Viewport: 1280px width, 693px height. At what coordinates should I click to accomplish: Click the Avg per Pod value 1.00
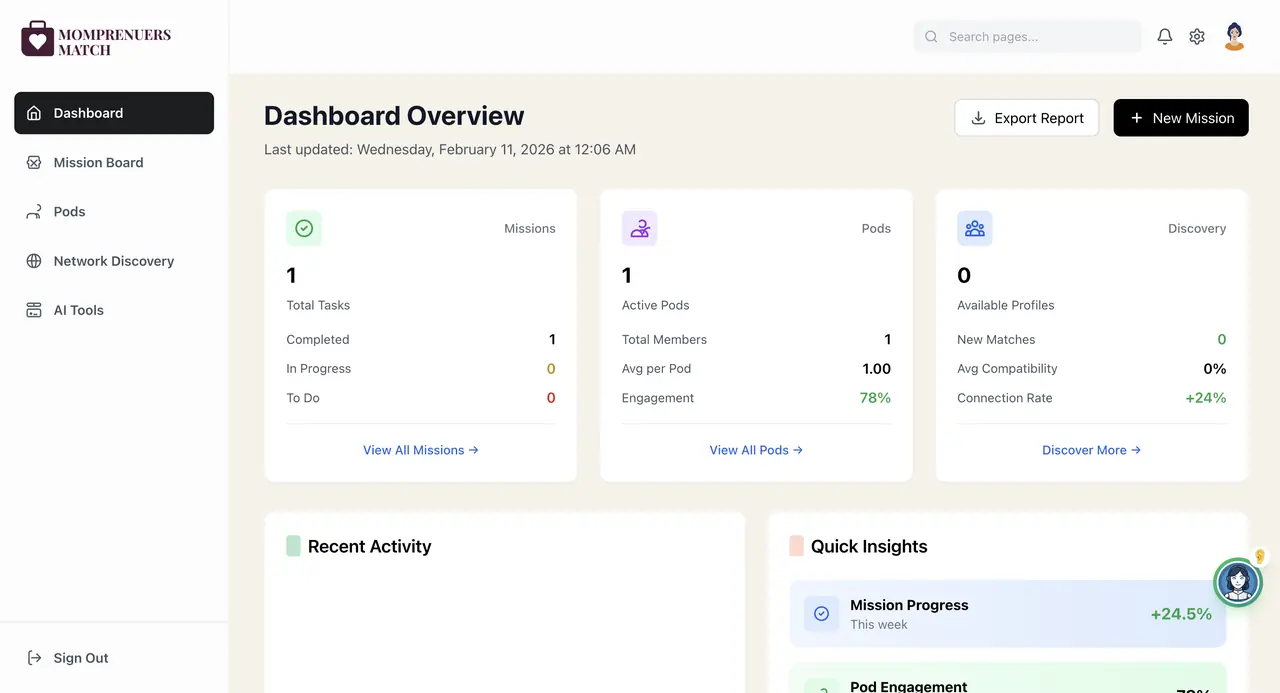tap(877, 369)
